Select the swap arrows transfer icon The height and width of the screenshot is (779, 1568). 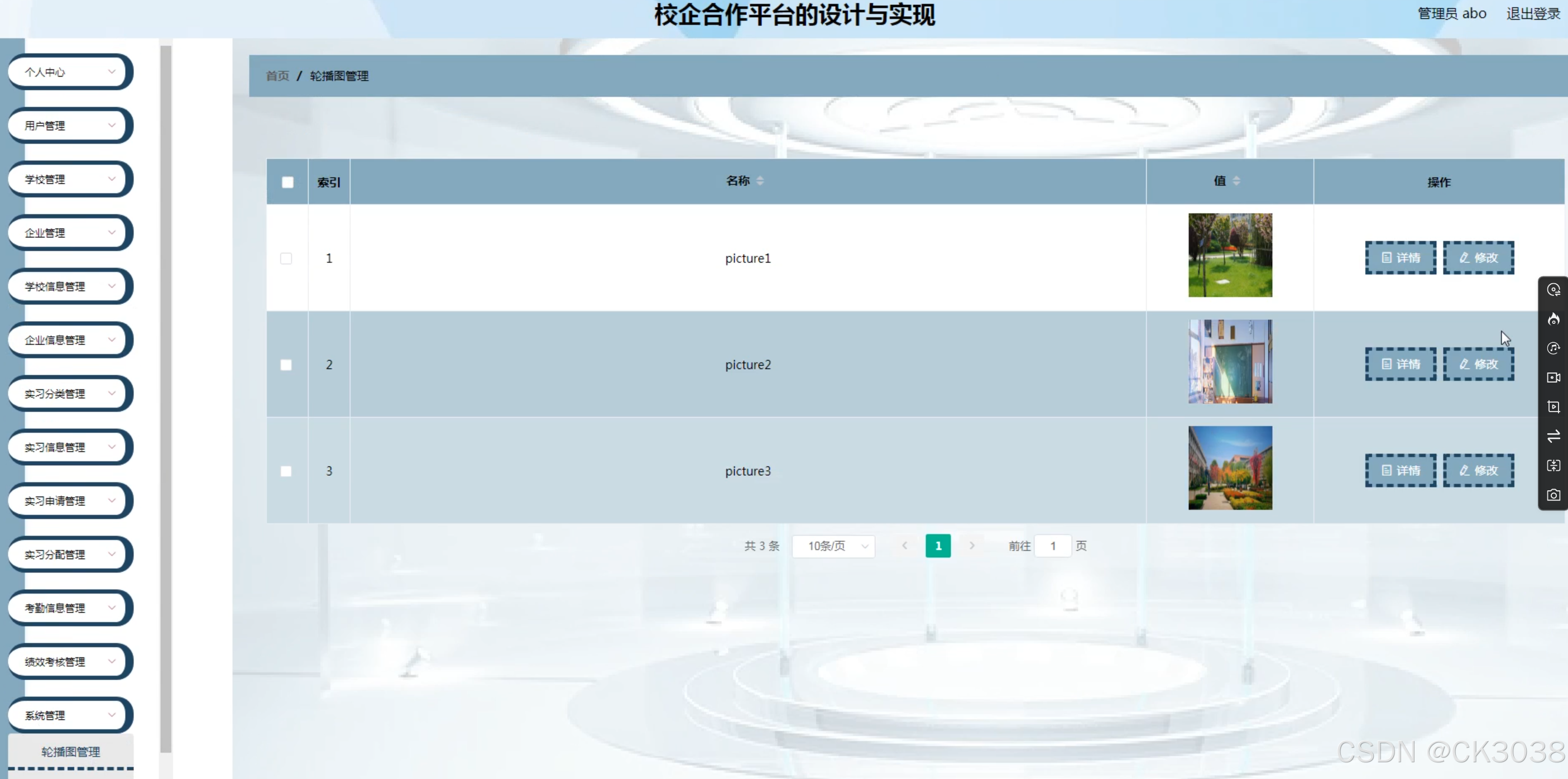click(x=1553, y=436)
